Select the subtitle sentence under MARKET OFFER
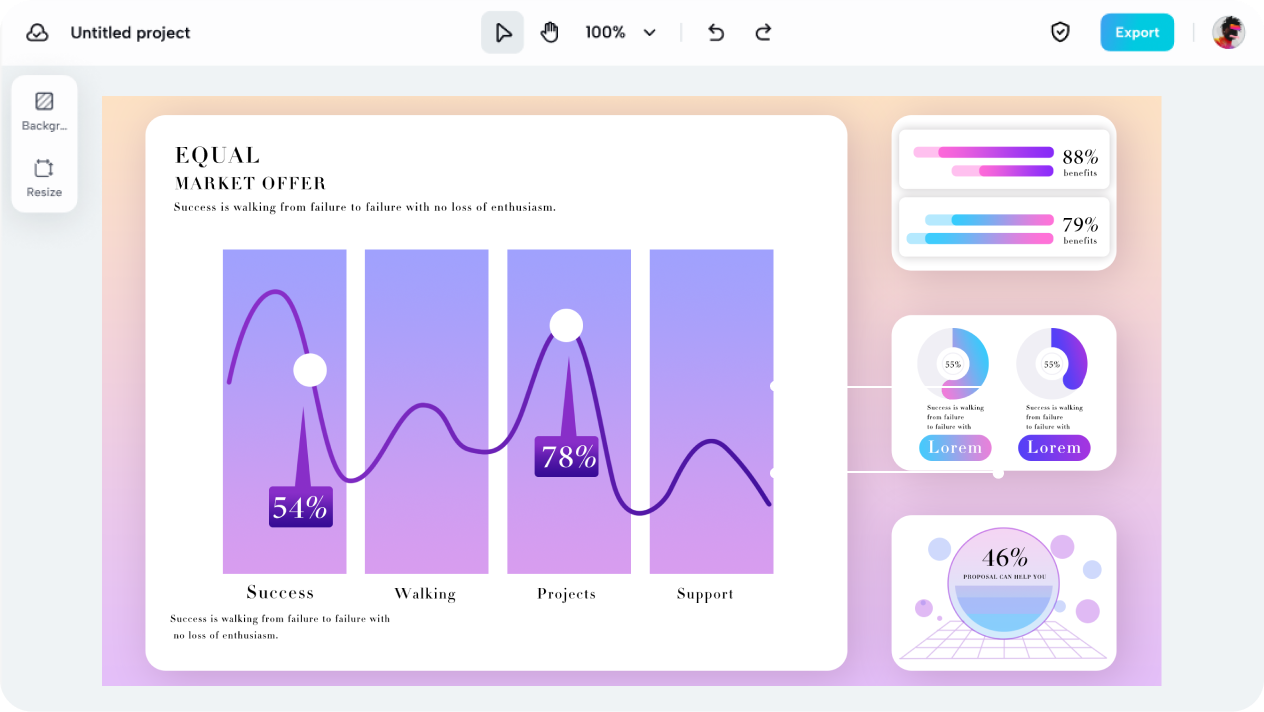 click(x=365, y=208)
